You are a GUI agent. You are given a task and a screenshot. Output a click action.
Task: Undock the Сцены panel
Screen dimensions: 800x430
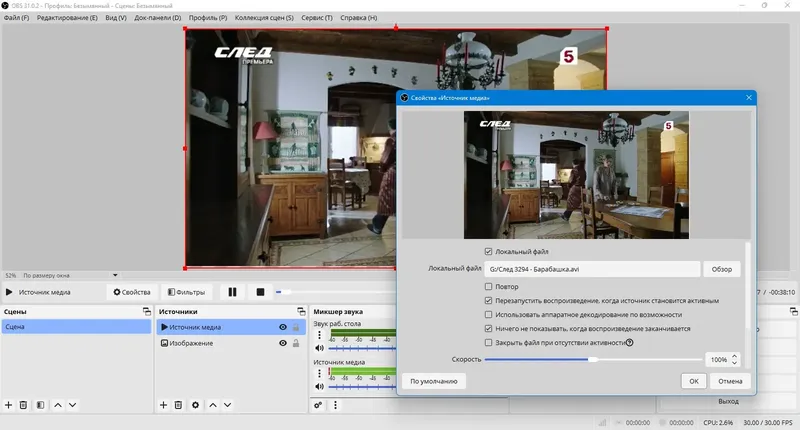[147, 311]
